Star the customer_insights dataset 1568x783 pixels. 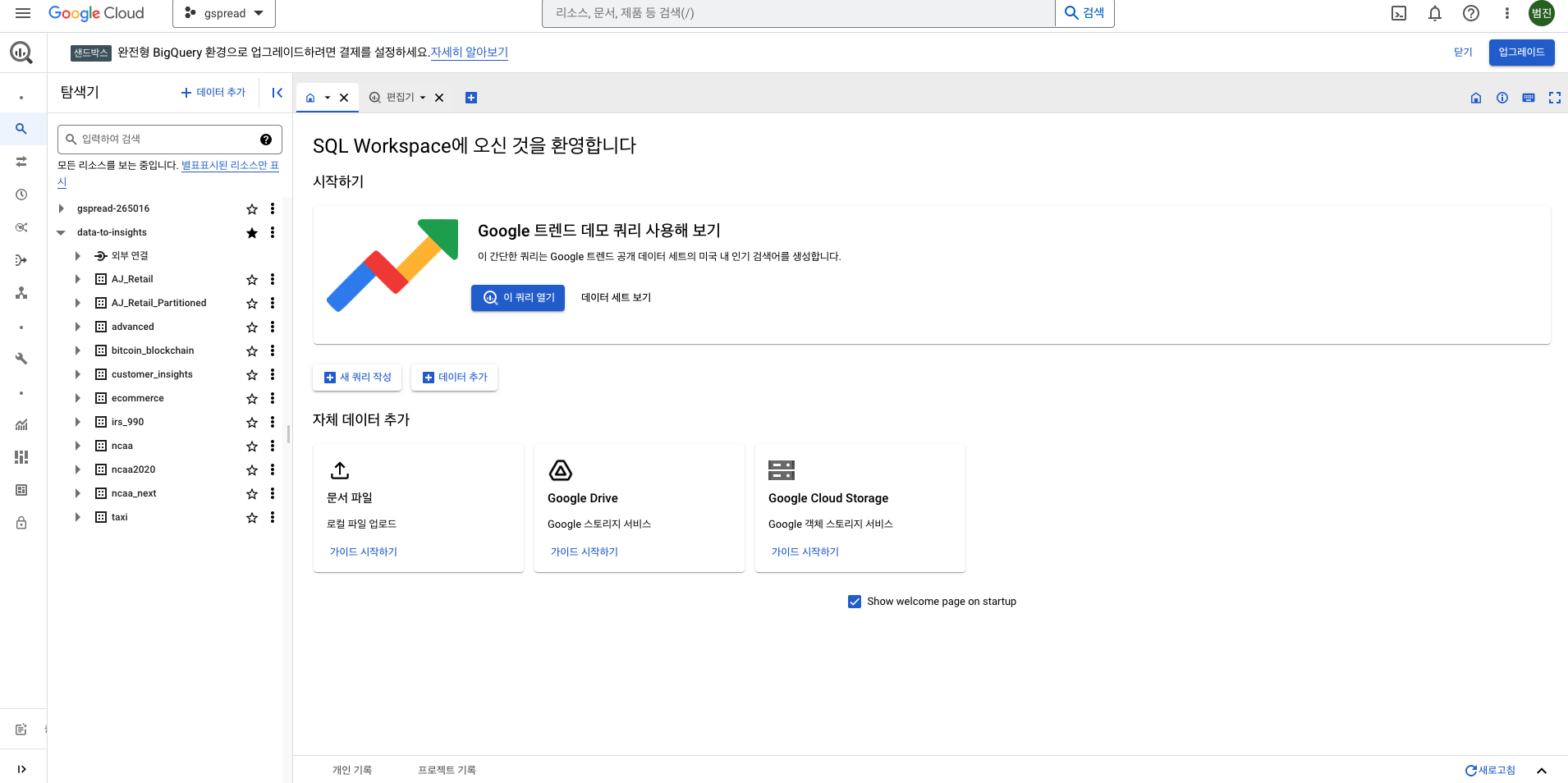252,375
